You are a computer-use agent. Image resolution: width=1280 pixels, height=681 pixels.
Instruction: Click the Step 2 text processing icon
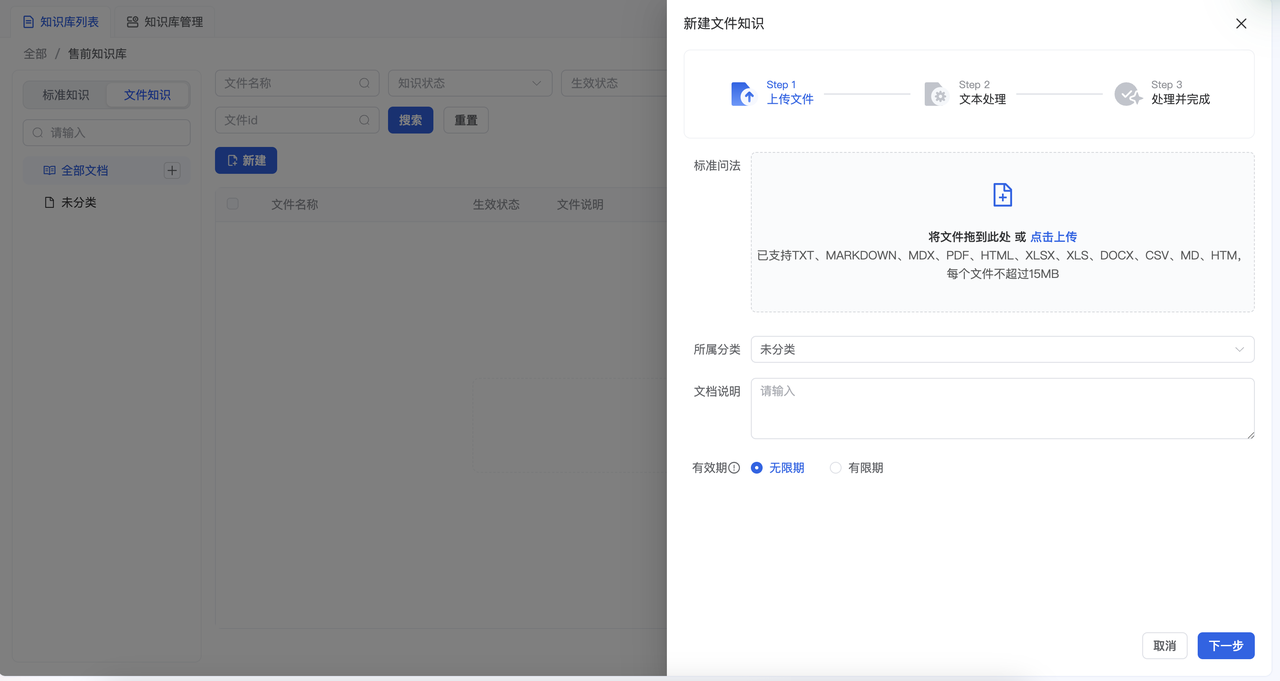coord(936,94)
